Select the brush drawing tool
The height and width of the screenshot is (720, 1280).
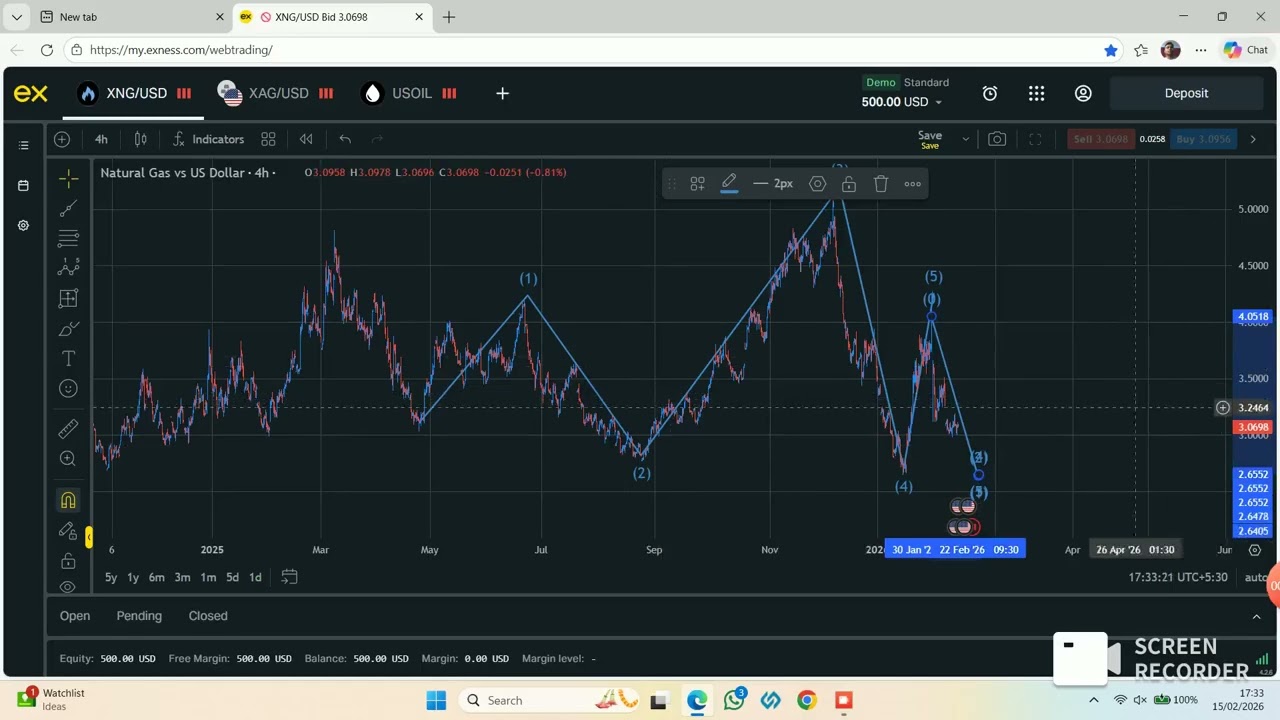click(x=68, y=329)
